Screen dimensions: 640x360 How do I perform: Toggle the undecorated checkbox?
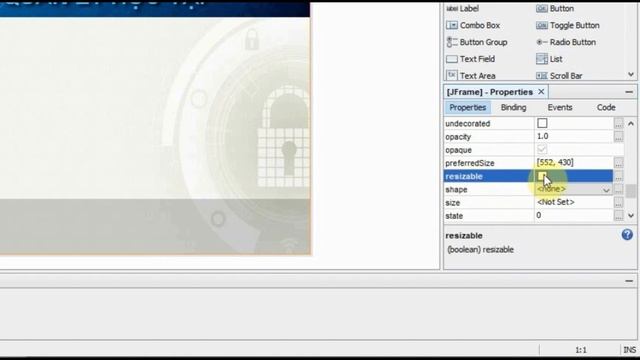tap(542, 123)
